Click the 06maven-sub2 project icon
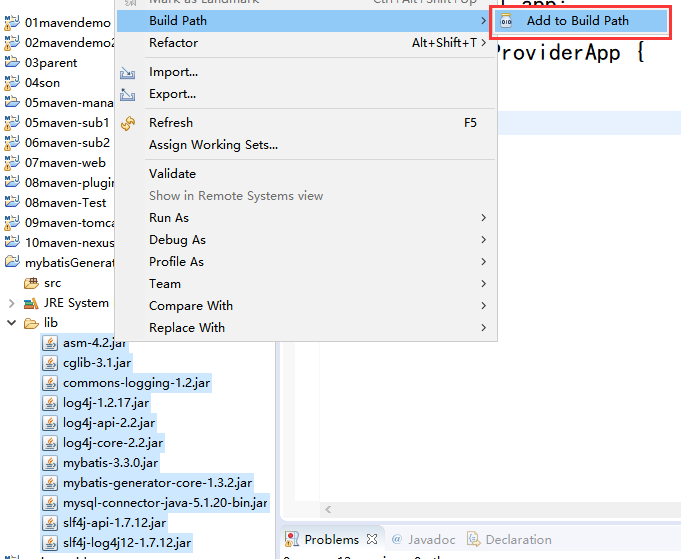This screenshot has height=559, width=681. 12,142
